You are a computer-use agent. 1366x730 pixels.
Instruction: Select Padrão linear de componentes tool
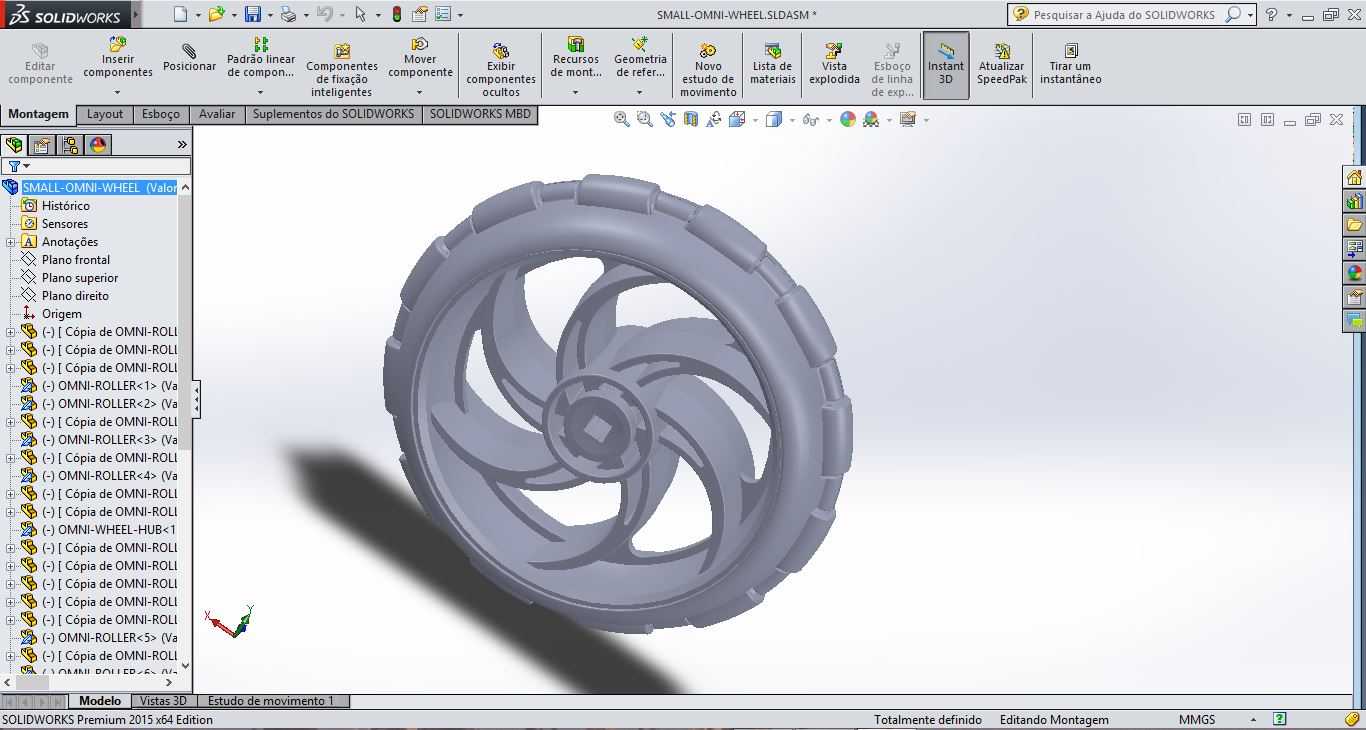pyautogui.click(x=261, y=58)
